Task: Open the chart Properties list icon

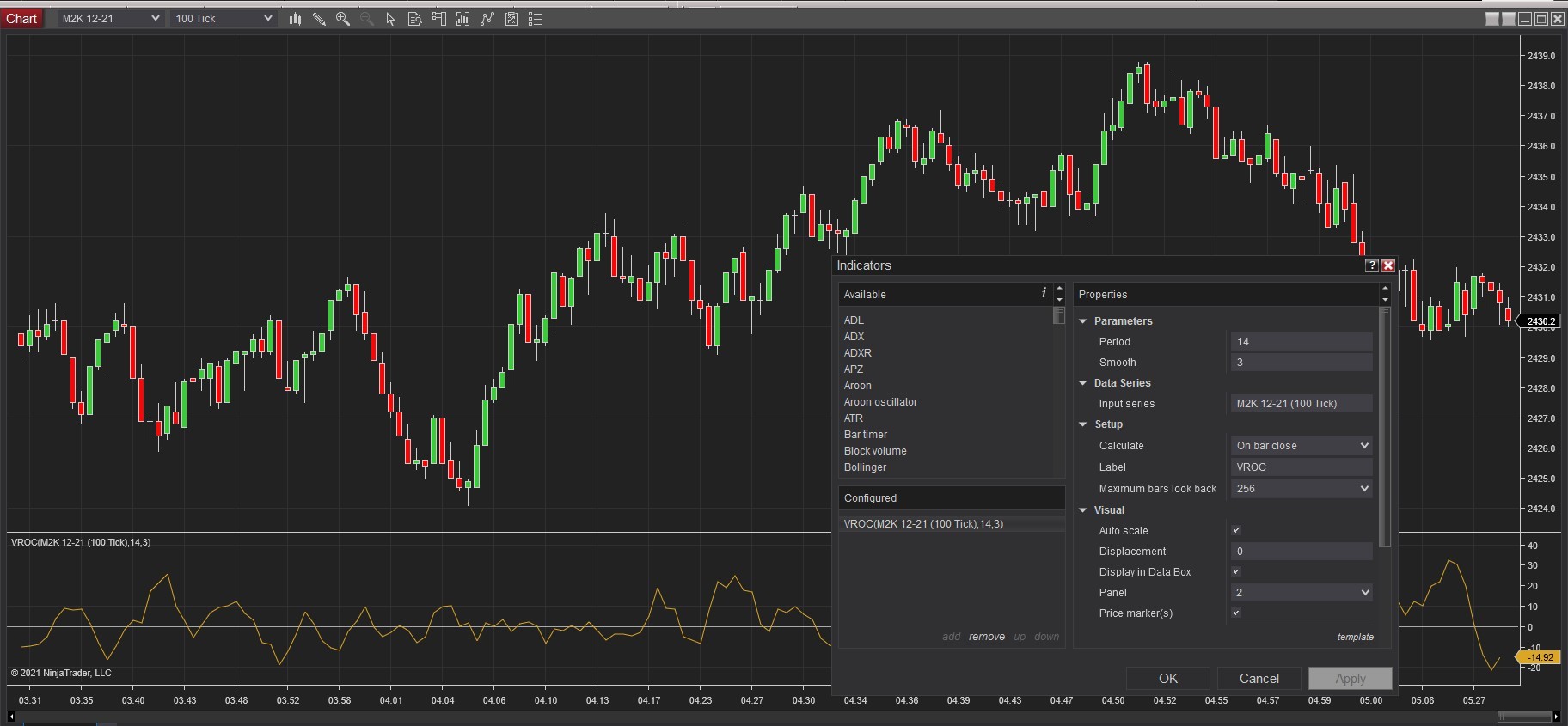Action: pos(536,19)
